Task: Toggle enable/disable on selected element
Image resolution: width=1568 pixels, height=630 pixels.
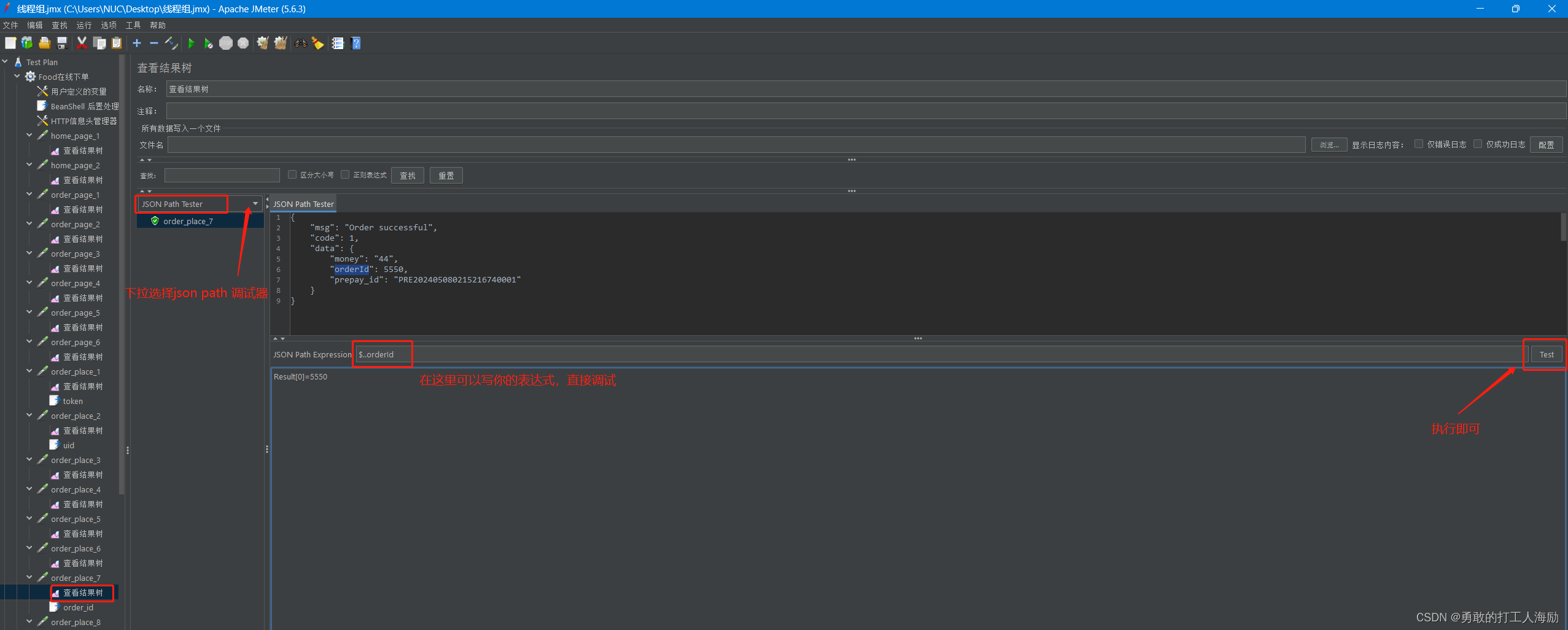Action: click(171, 43)
